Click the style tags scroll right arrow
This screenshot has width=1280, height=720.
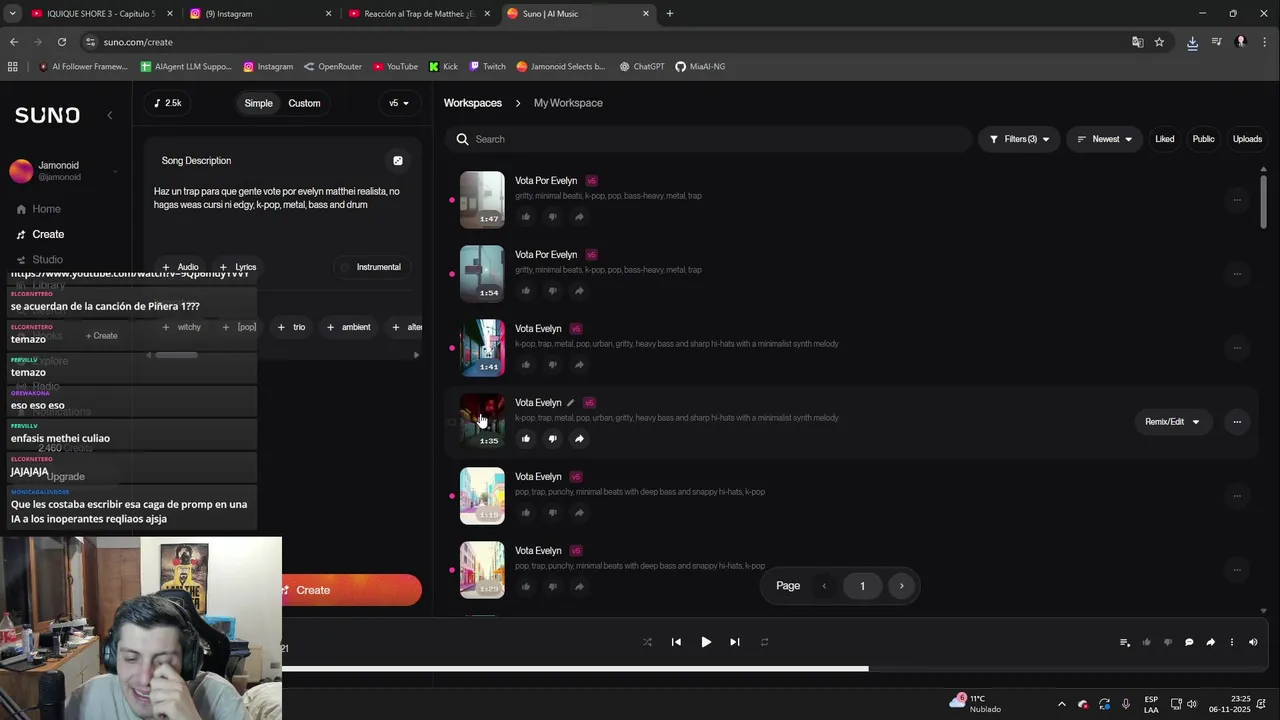[416, 354]
